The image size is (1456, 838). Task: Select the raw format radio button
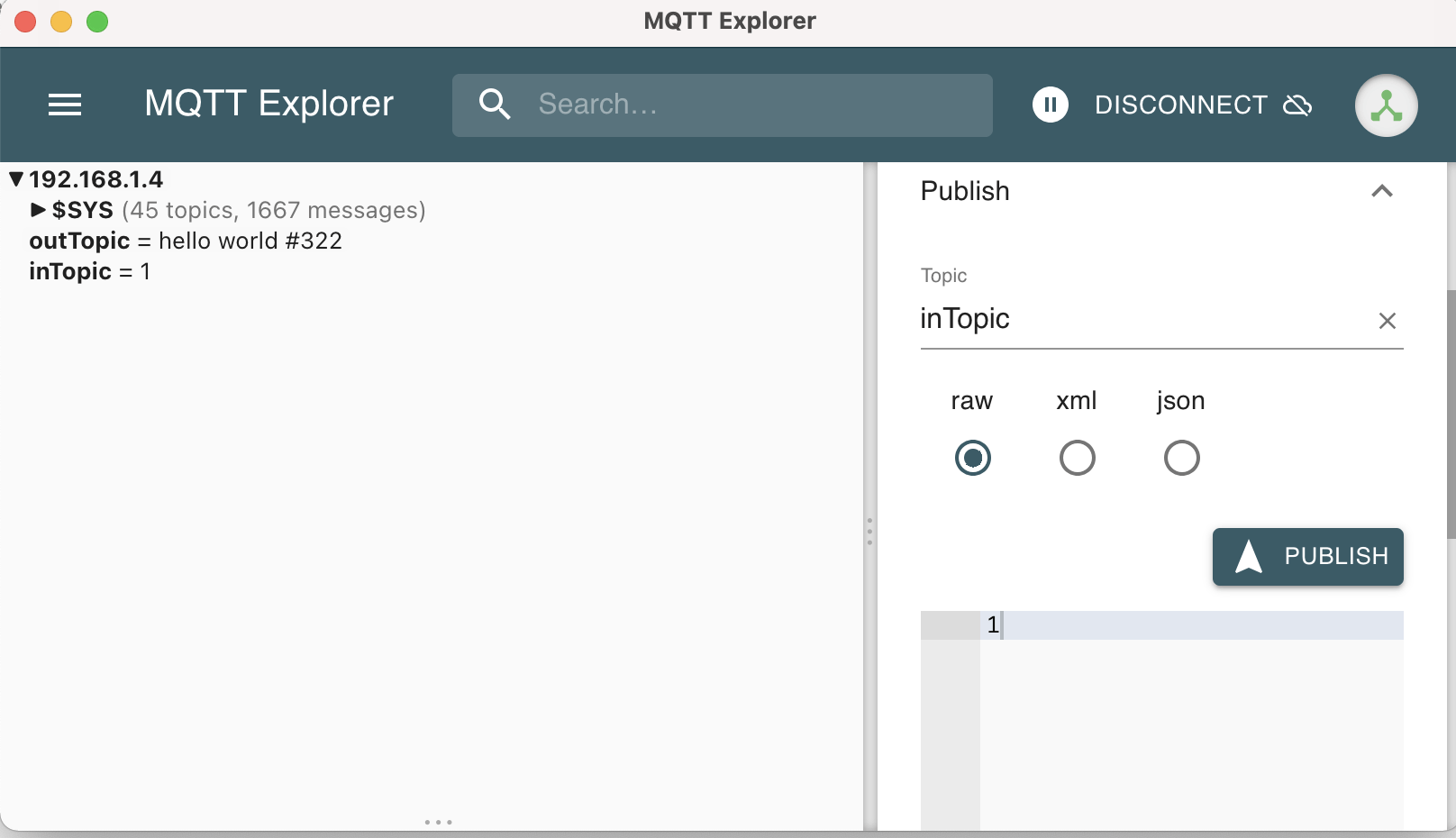tap(973, 458)
